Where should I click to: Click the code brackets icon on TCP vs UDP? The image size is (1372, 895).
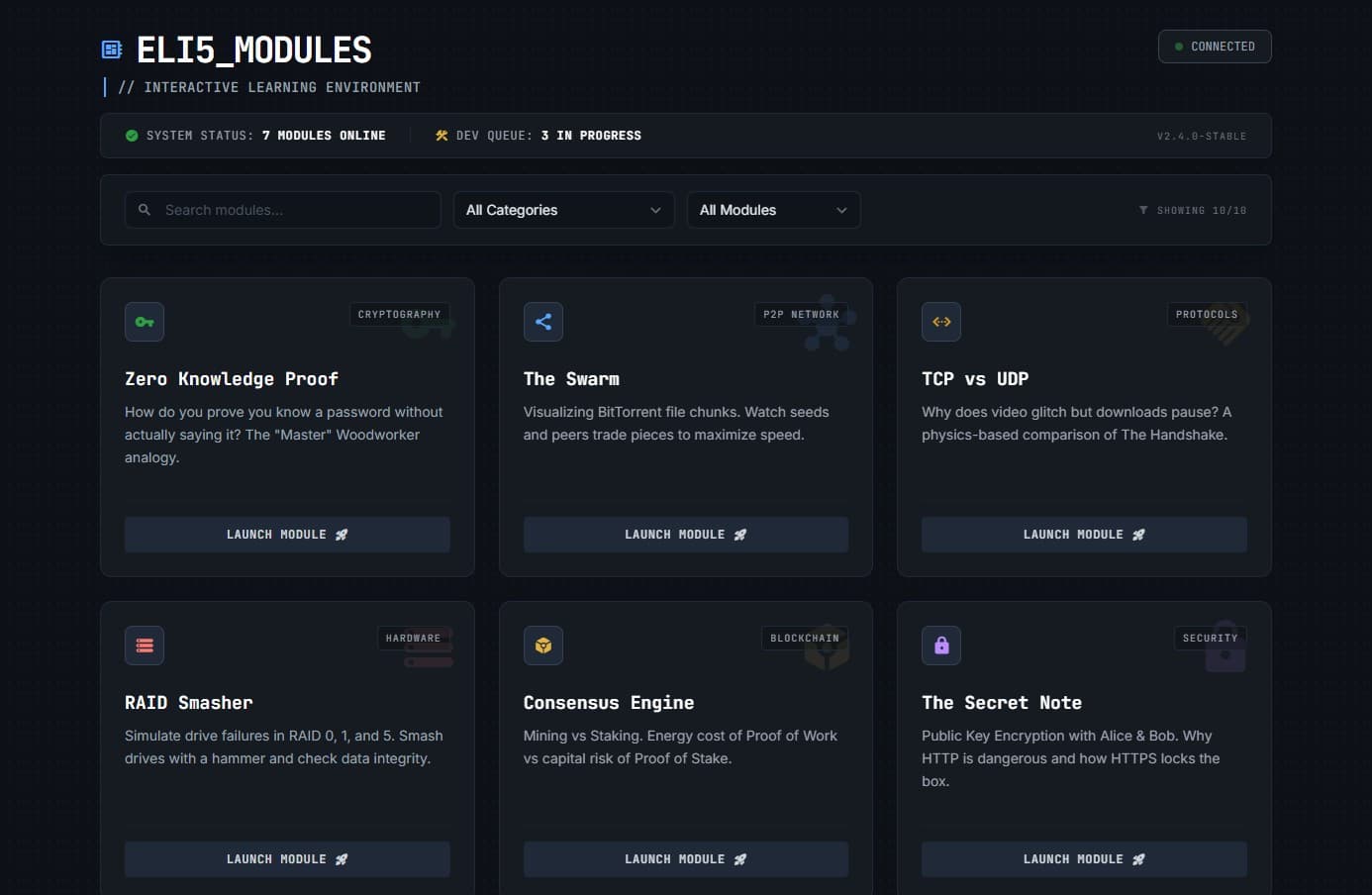pyautogui.click(x=940, y=322)
